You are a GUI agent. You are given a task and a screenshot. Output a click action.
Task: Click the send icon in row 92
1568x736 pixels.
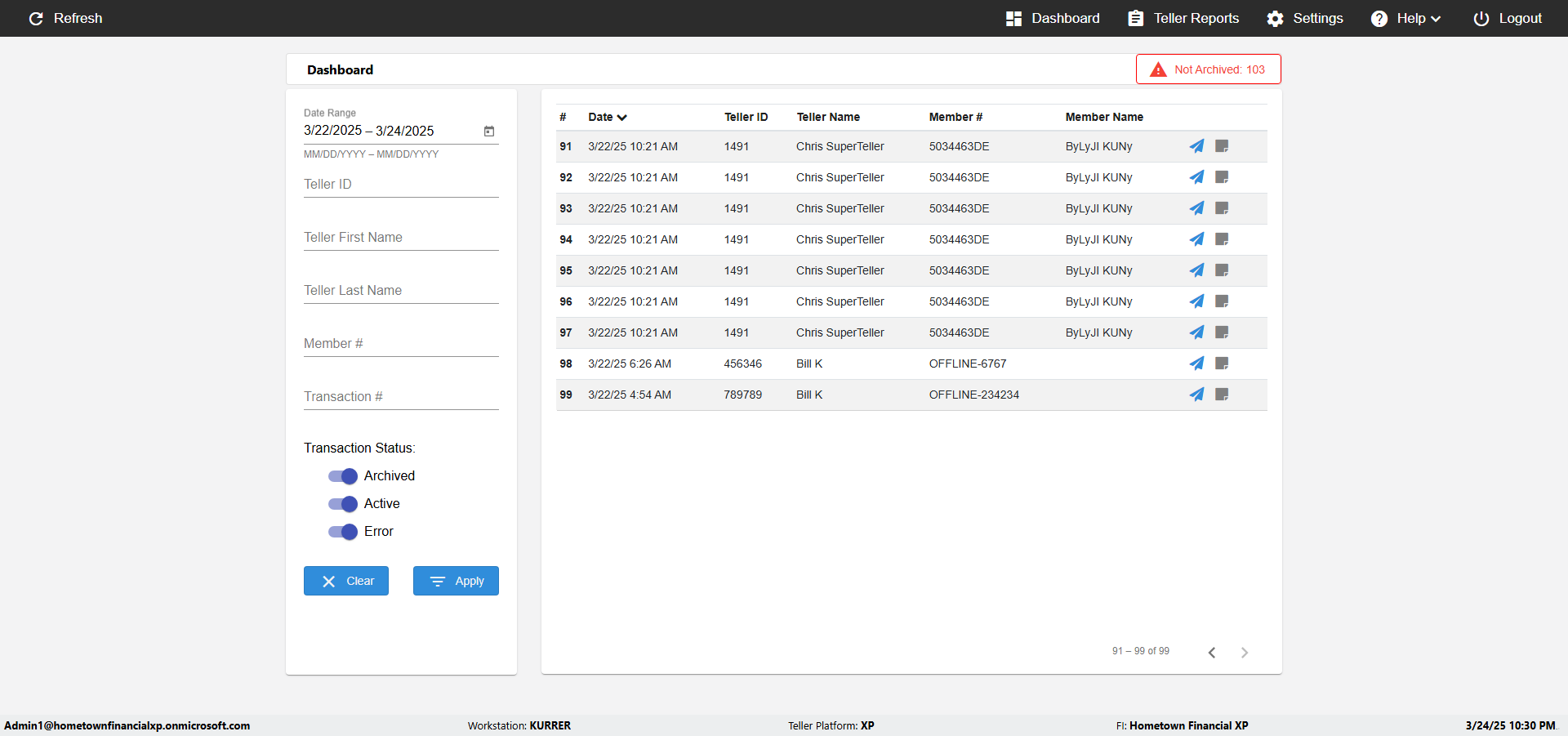tap(1196, 177)
